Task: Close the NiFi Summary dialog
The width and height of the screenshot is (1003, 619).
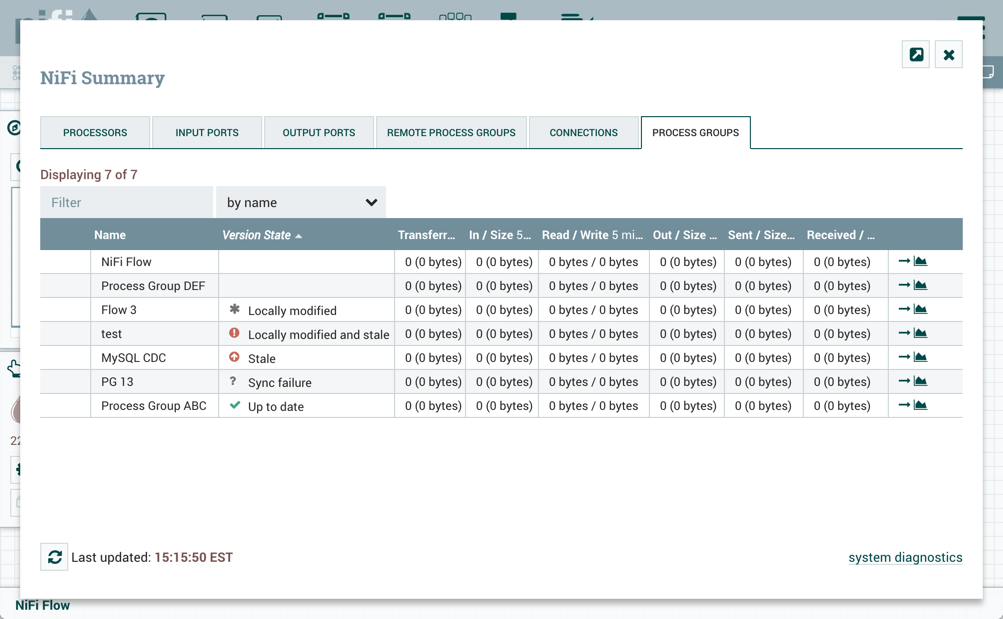Action: (949, 55)
